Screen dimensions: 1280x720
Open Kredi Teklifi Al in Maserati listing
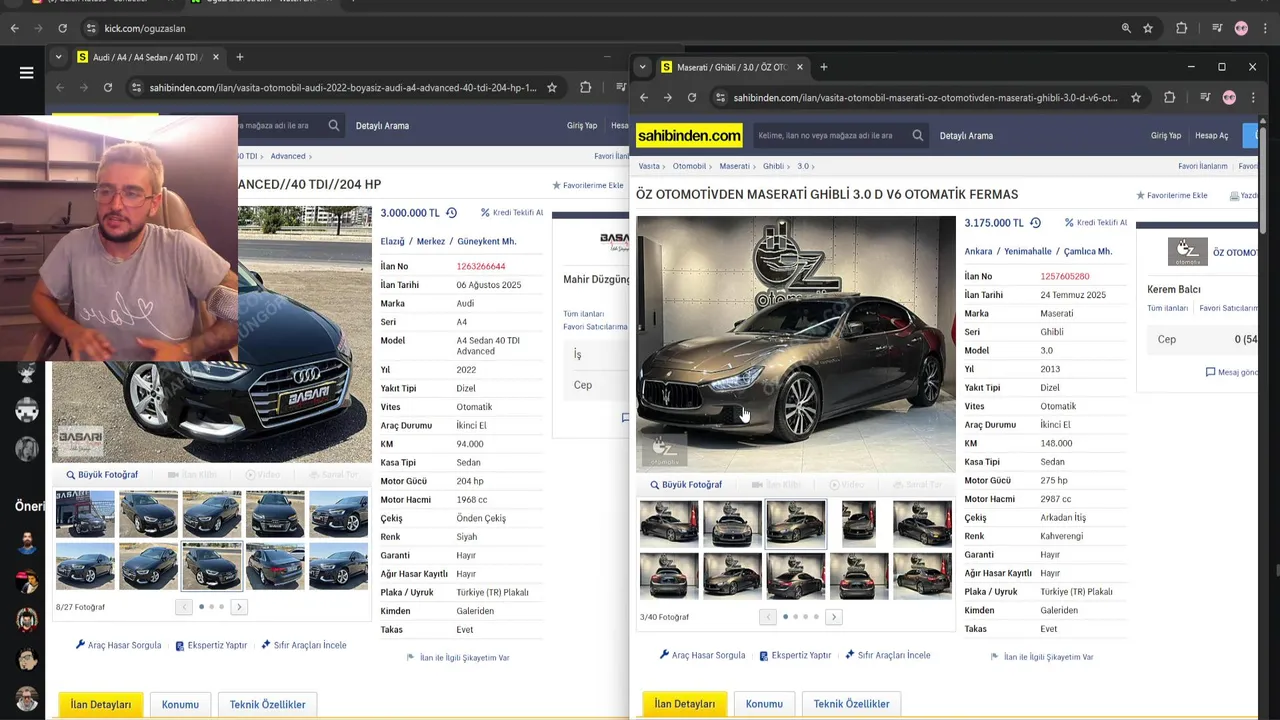point(1096,223)
